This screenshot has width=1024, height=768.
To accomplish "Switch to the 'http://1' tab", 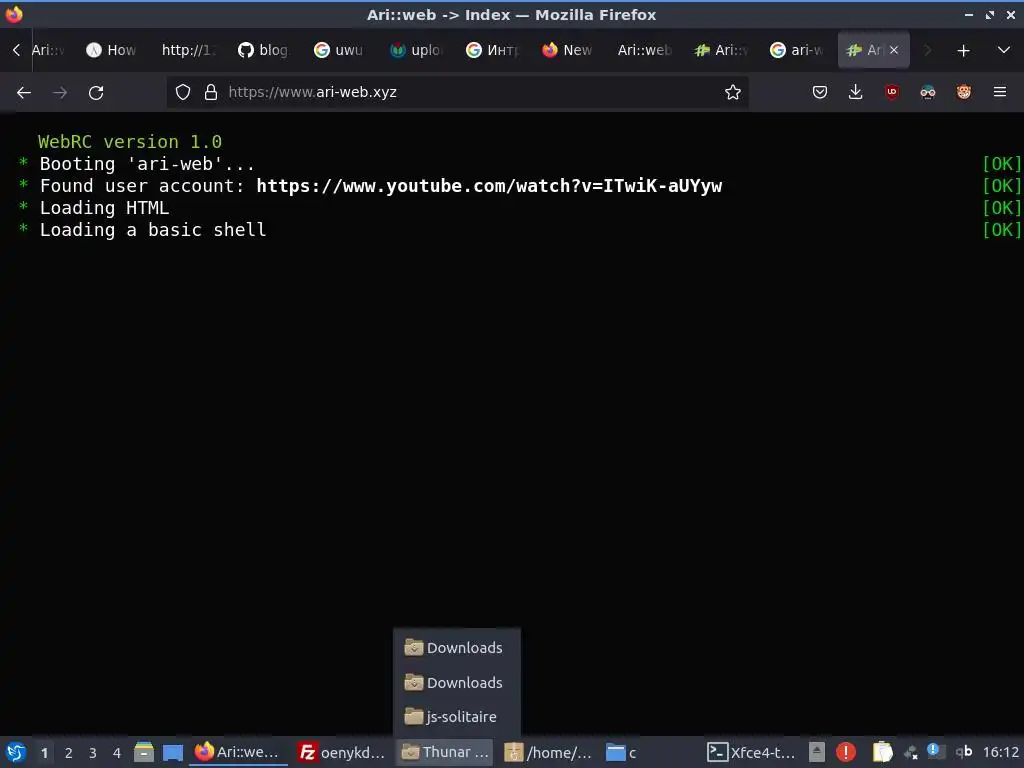I will tap(187, 50).
